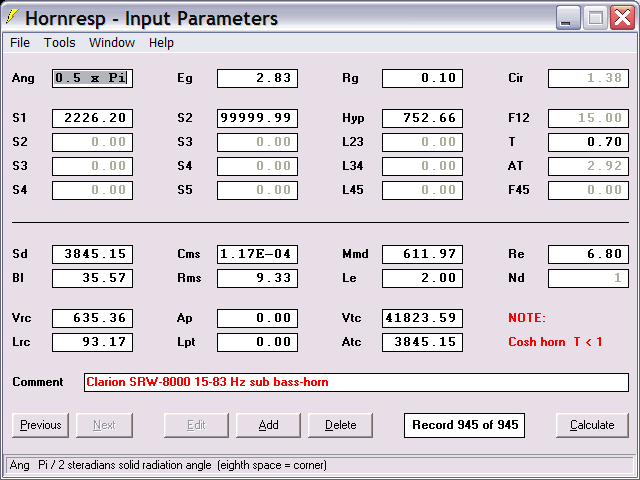Click the Atc field with 3845.15
The image size is (640, 480).
click(422, 342)
